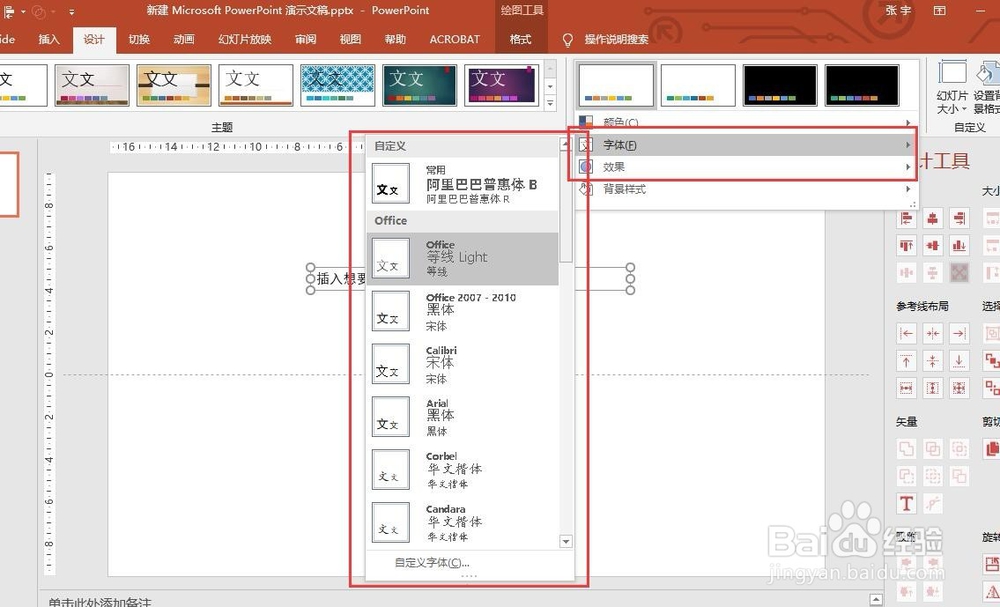Open the 阿里巴巴普惠体 custom font thumbnail
This screenshot has height=607, width=1000.
(390, 184)
